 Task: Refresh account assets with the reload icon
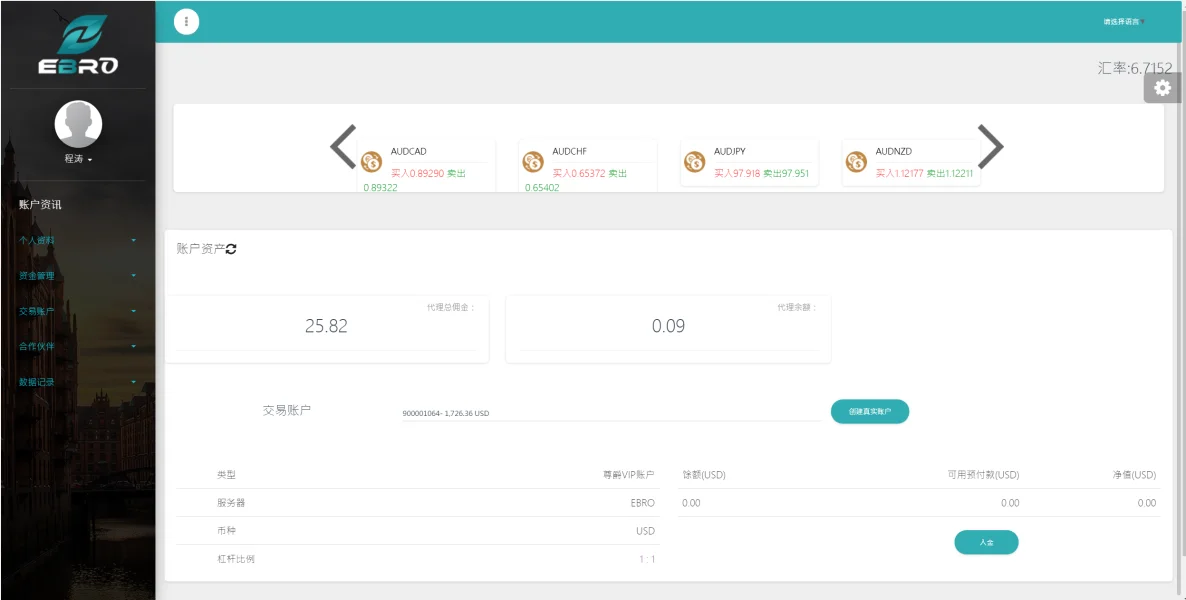(231, 249)
